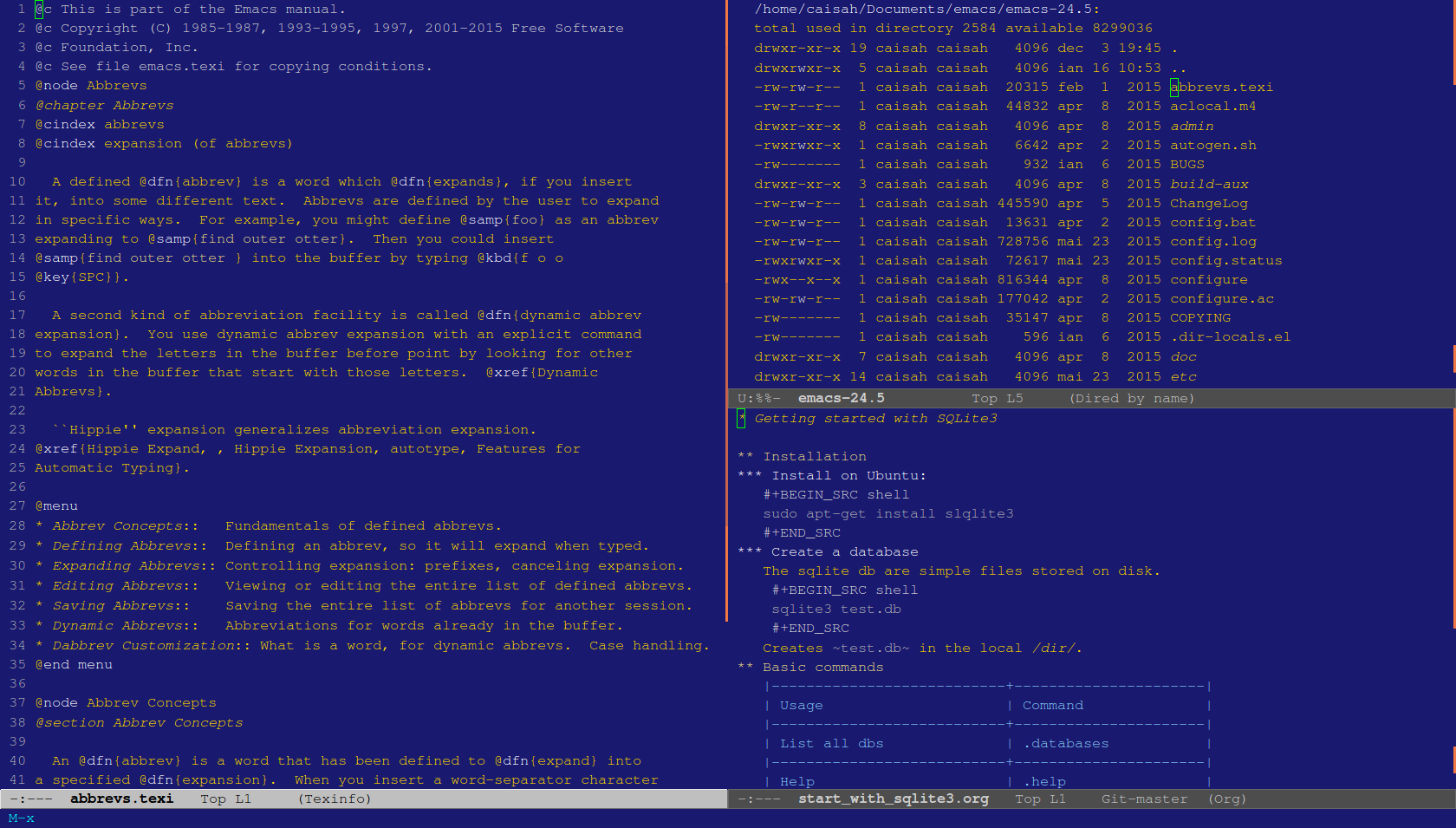
Task: Click the 'Usage' table header cell
Action: pyautogui.click(x=801, y=705)
